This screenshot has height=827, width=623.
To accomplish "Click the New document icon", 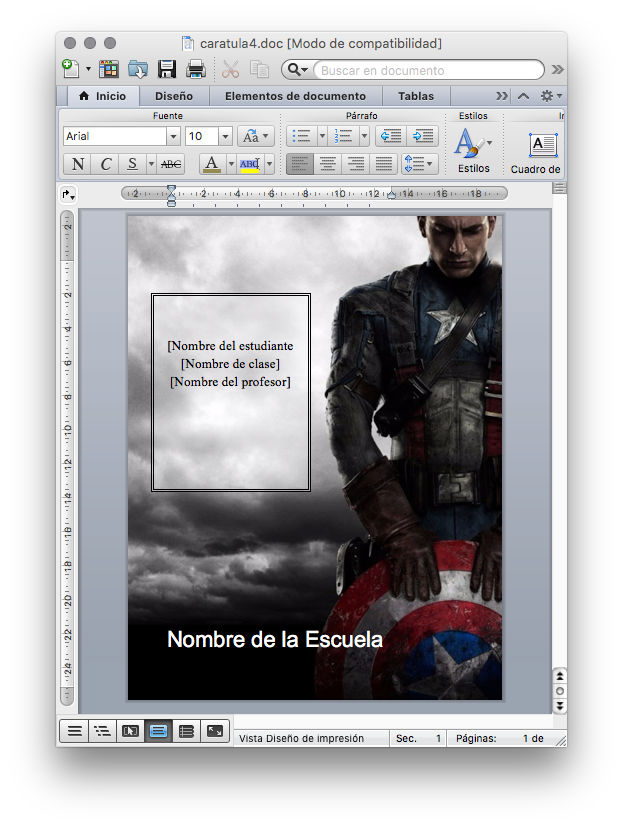I will coord(71,69).
